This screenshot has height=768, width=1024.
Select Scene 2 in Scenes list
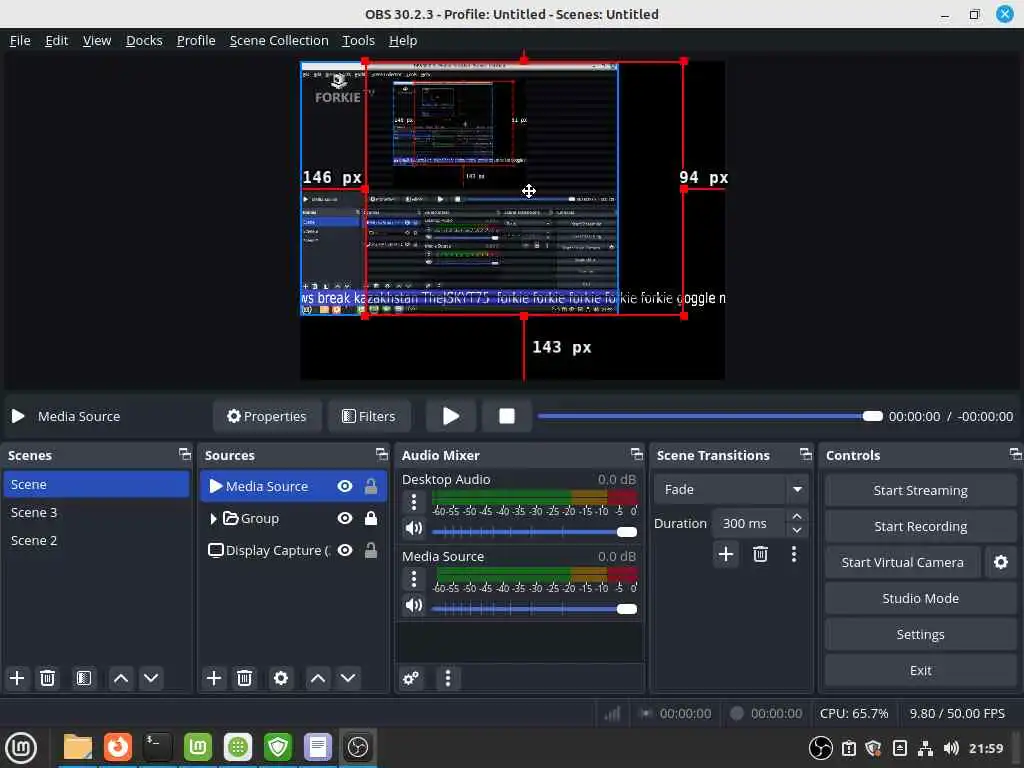(97, 540)
